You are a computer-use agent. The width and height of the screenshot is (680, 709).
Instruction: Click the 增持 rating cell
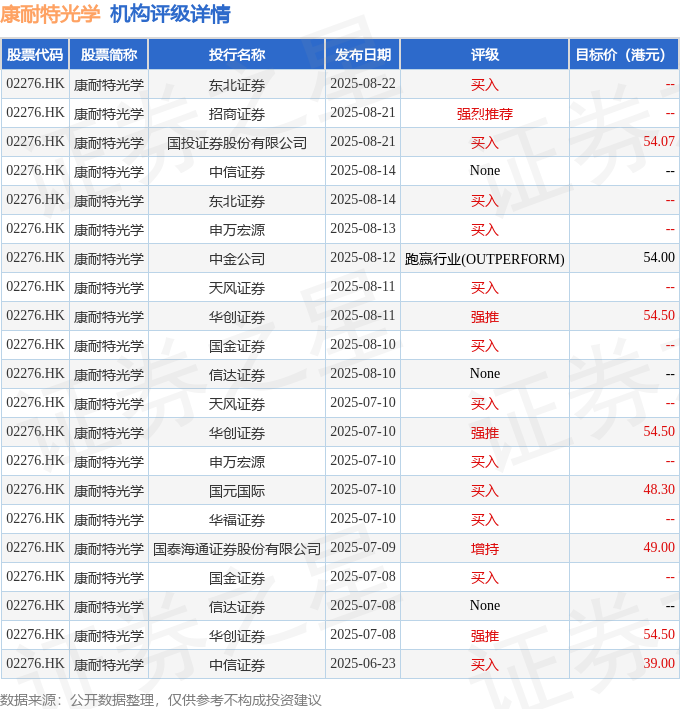pyautogui.click(x=485, y=548)
